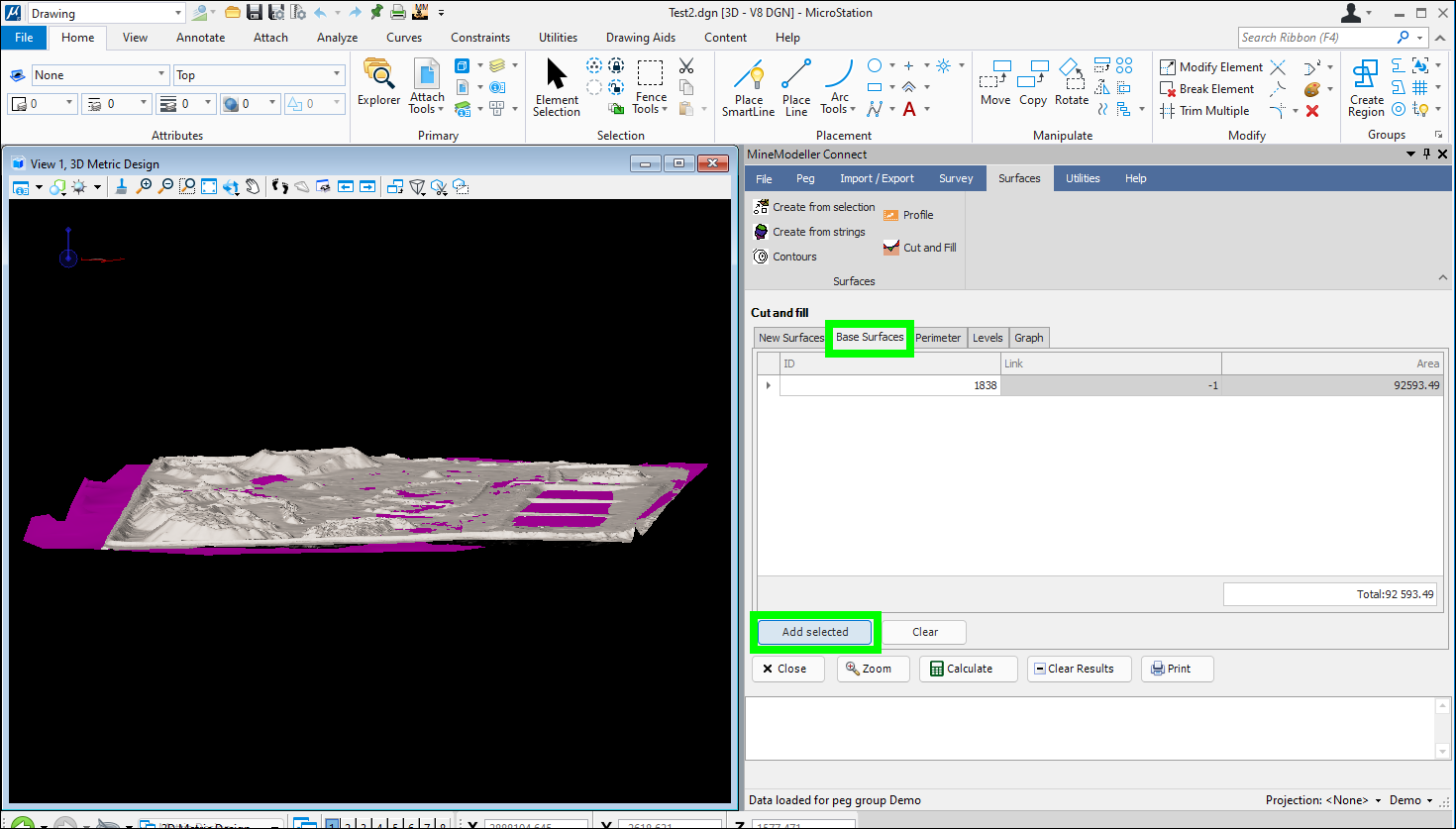This screenshot has width=1456, height=829.
Task: Open the Top view attribute dropdown
Action: 258,75
